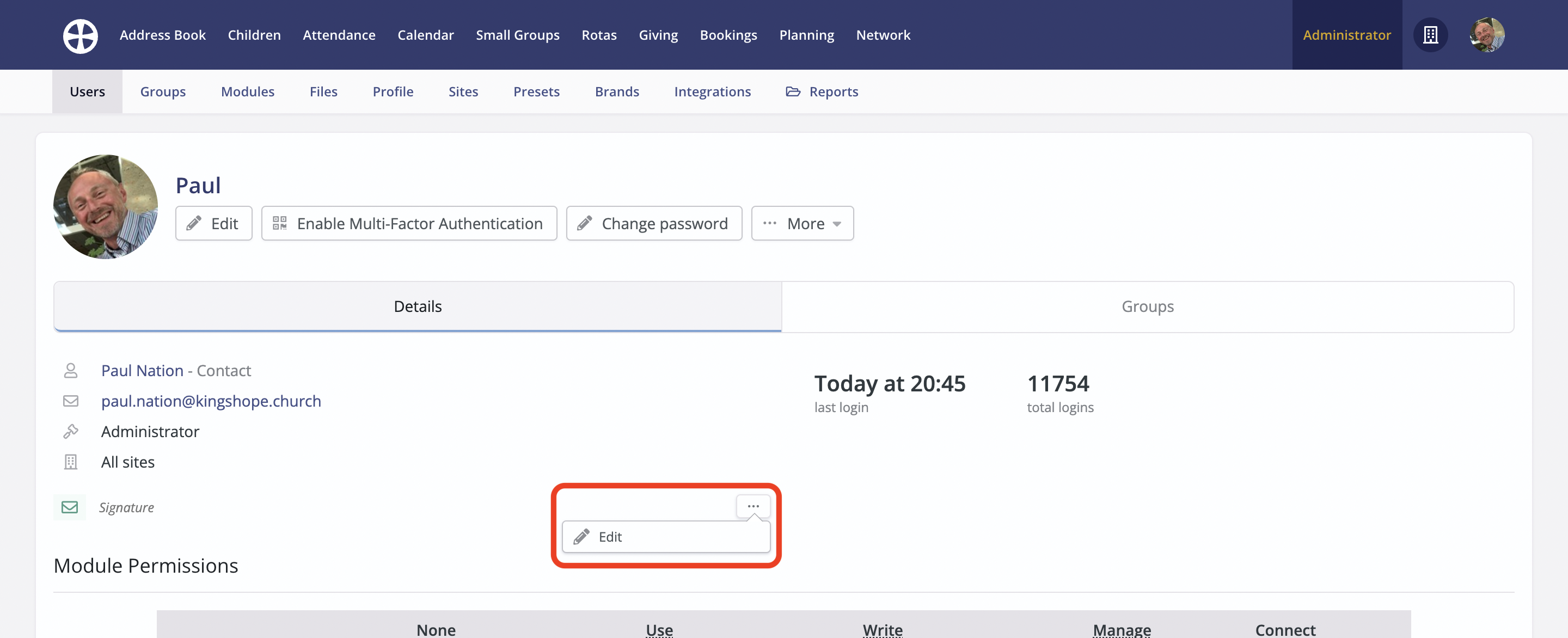
Task: Click the buildings icon beside All sites
Action: [x=71, y=462]
